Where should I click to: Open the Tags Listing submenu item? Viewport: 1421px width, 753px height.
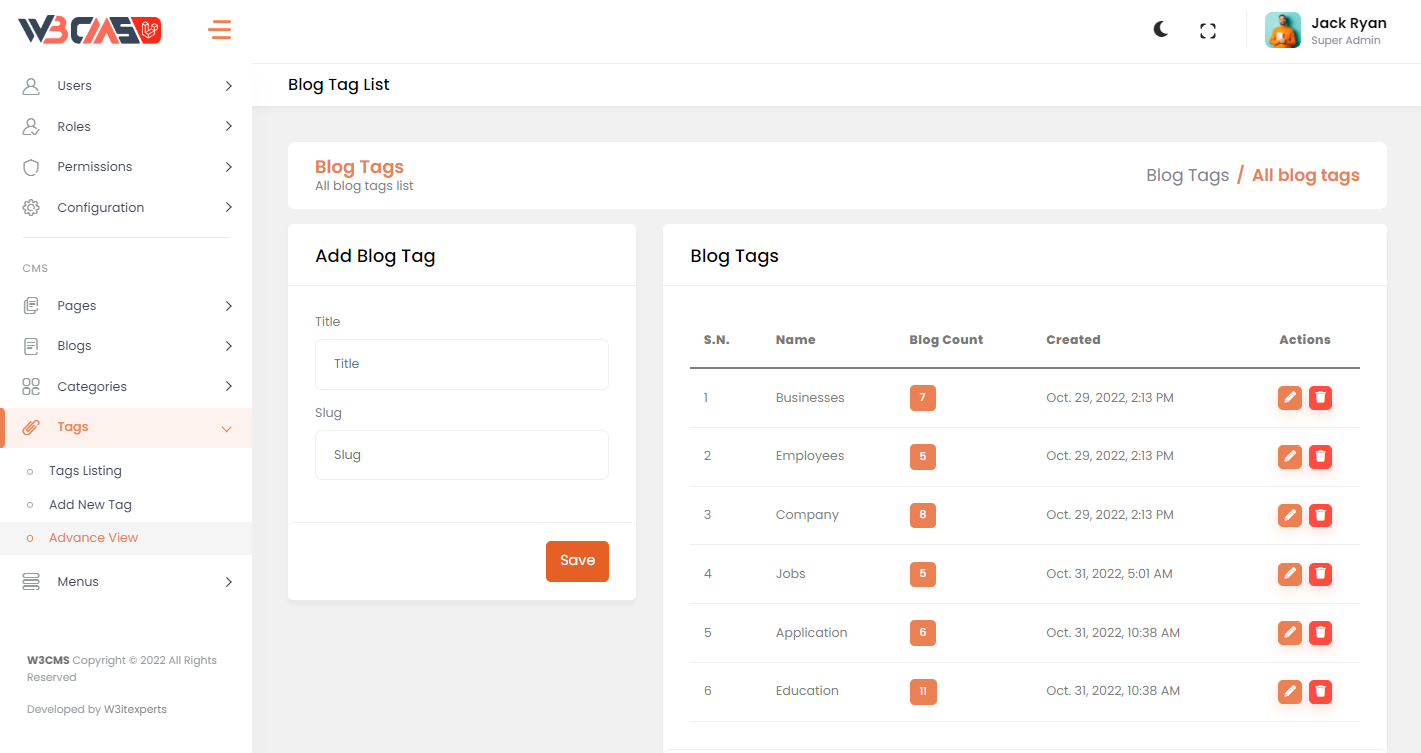coord(85,471)
